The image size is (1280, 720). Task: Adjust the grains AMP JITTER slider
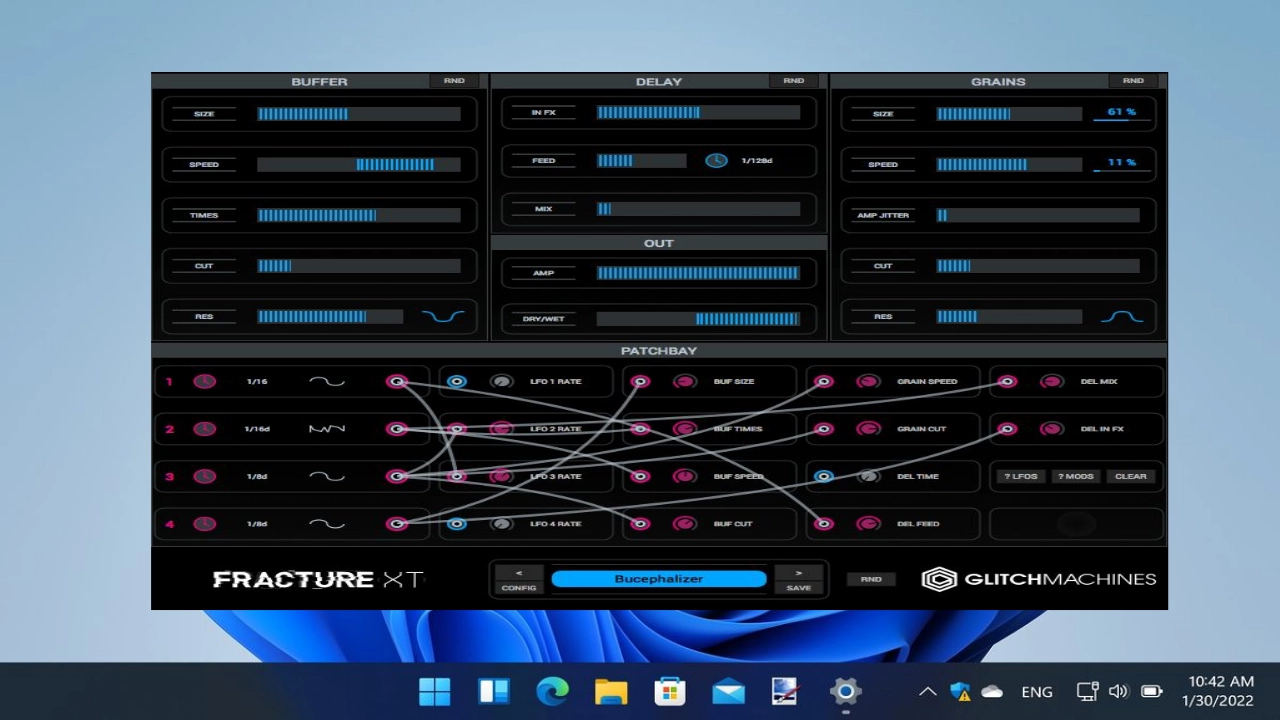click(x=1038, y=215)
